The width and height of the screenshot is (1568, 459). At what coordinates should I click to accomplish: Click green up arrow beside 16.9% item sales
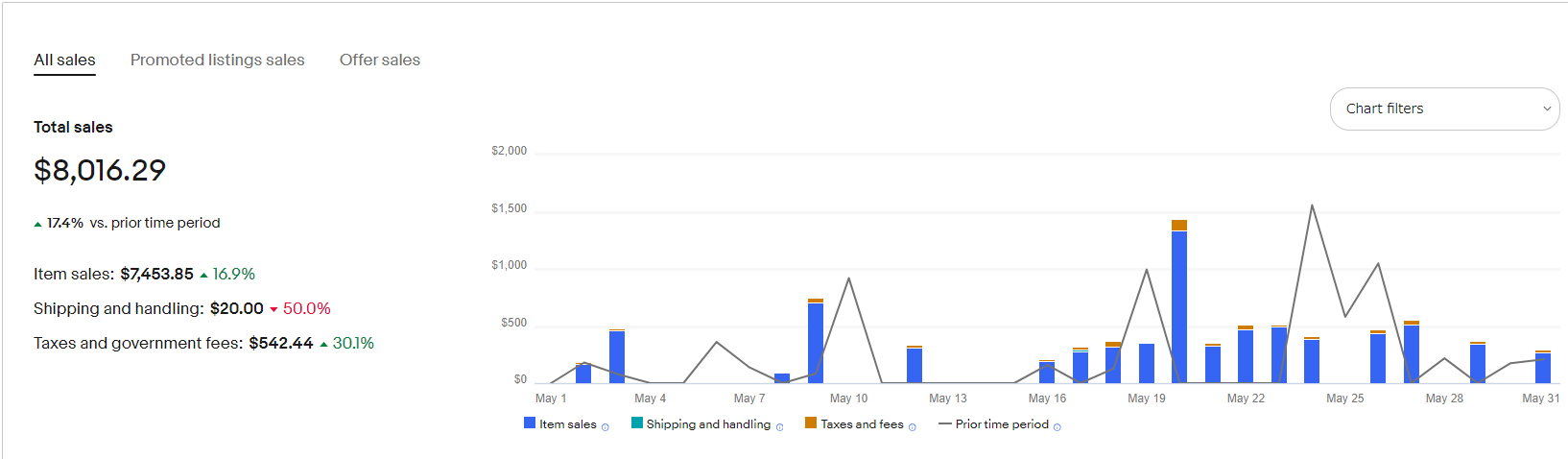tap(203, 276)
